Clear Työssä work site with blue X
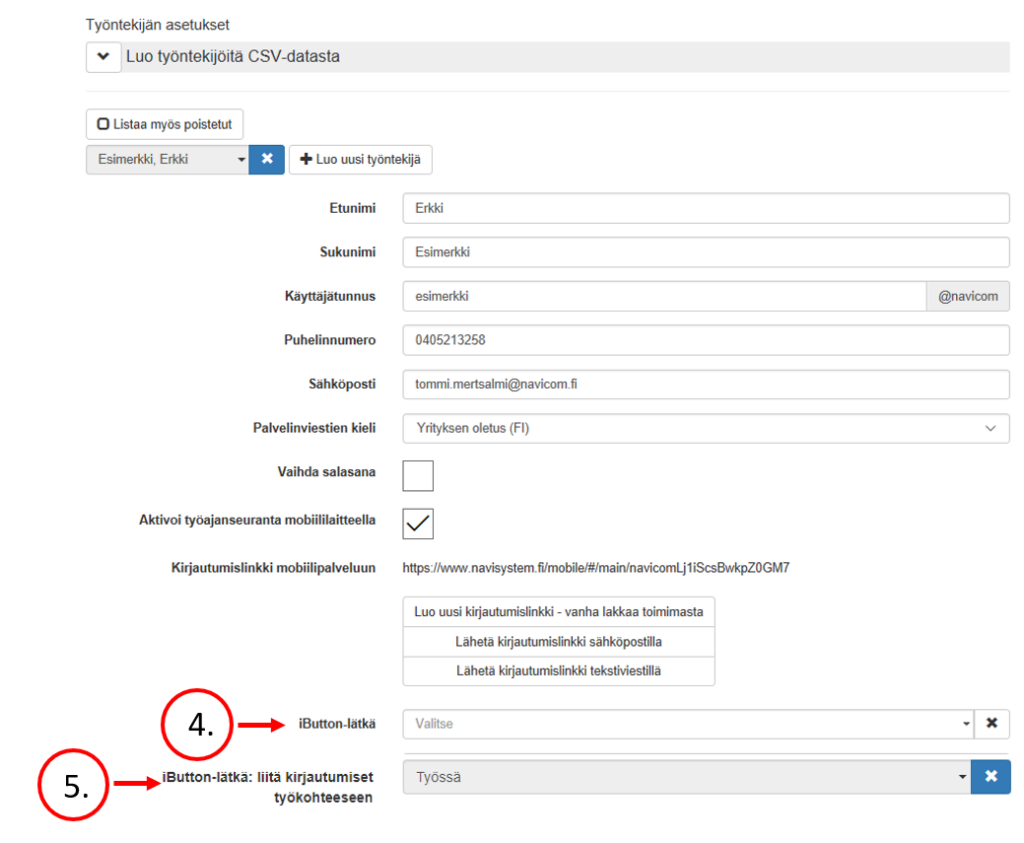The image size is (1024, 843). [990, 777]
